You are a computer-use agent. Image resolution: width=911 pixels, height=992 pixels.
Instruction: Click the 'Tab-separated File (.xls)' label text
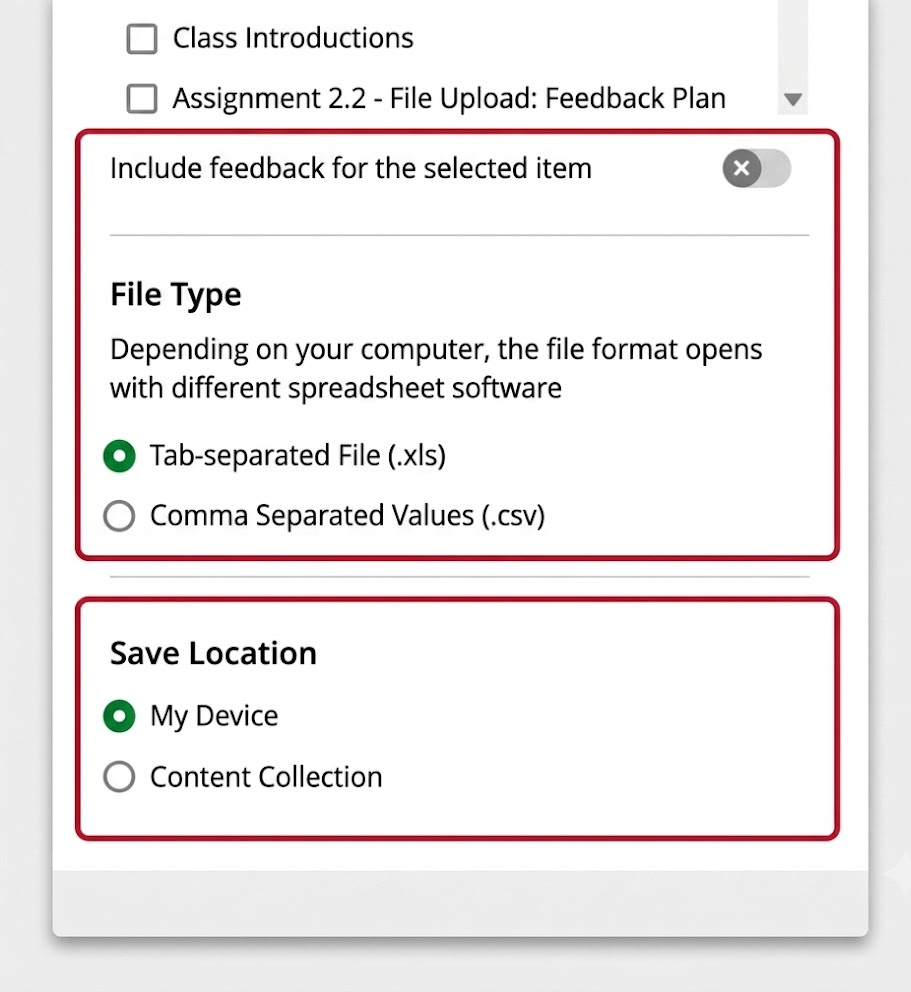(x=298, y=456)
